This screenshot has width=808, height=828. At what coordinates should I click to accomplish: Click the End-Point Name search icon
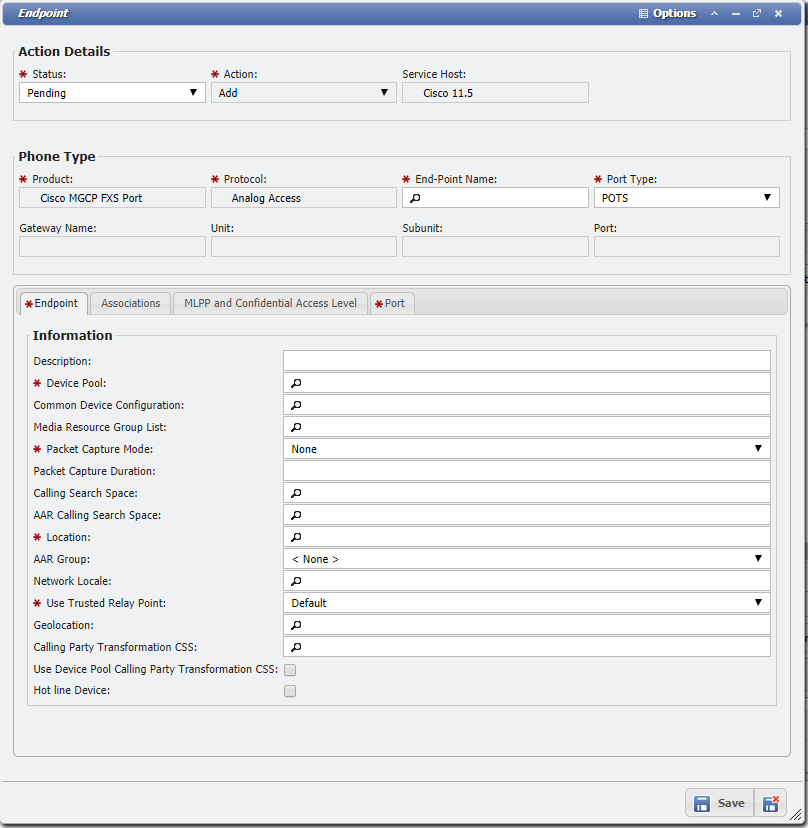pos(415,198)
